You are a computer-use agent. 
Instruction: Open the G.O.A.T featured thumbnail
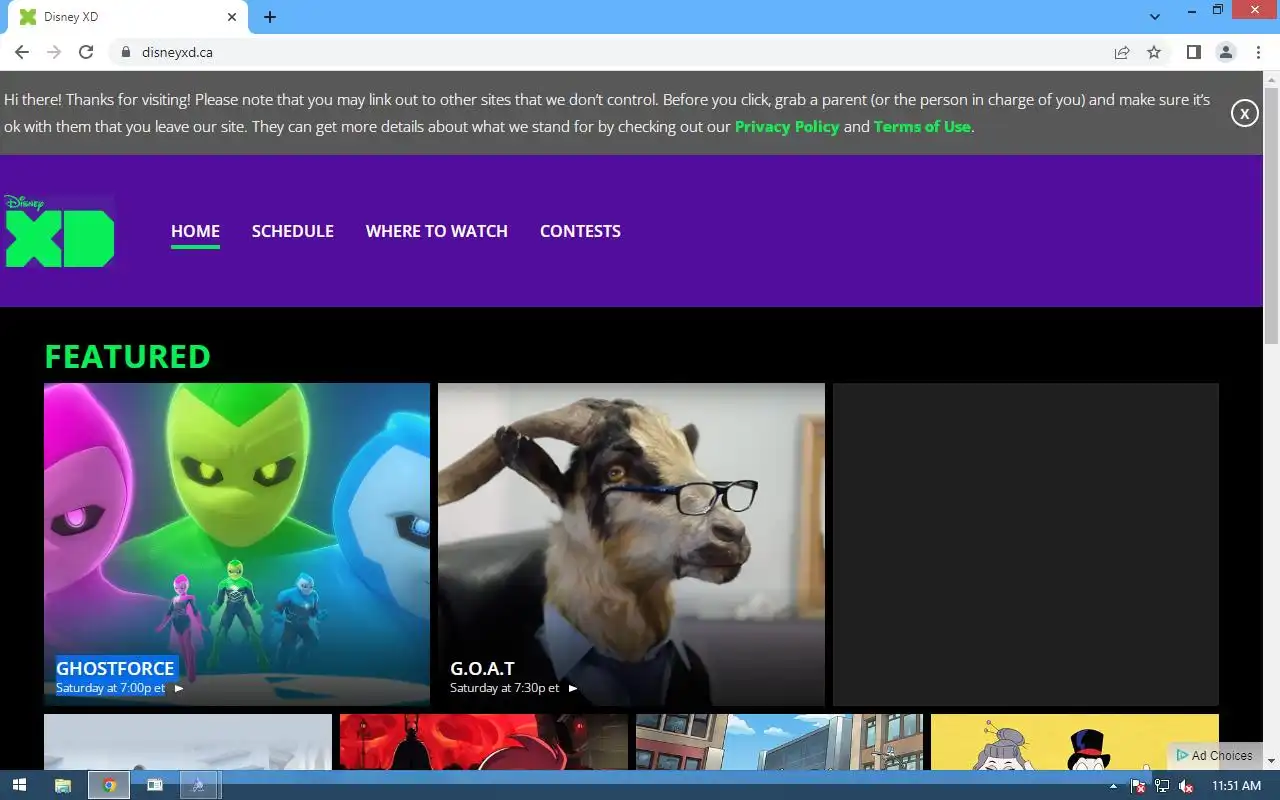click(x=631, y=544)
